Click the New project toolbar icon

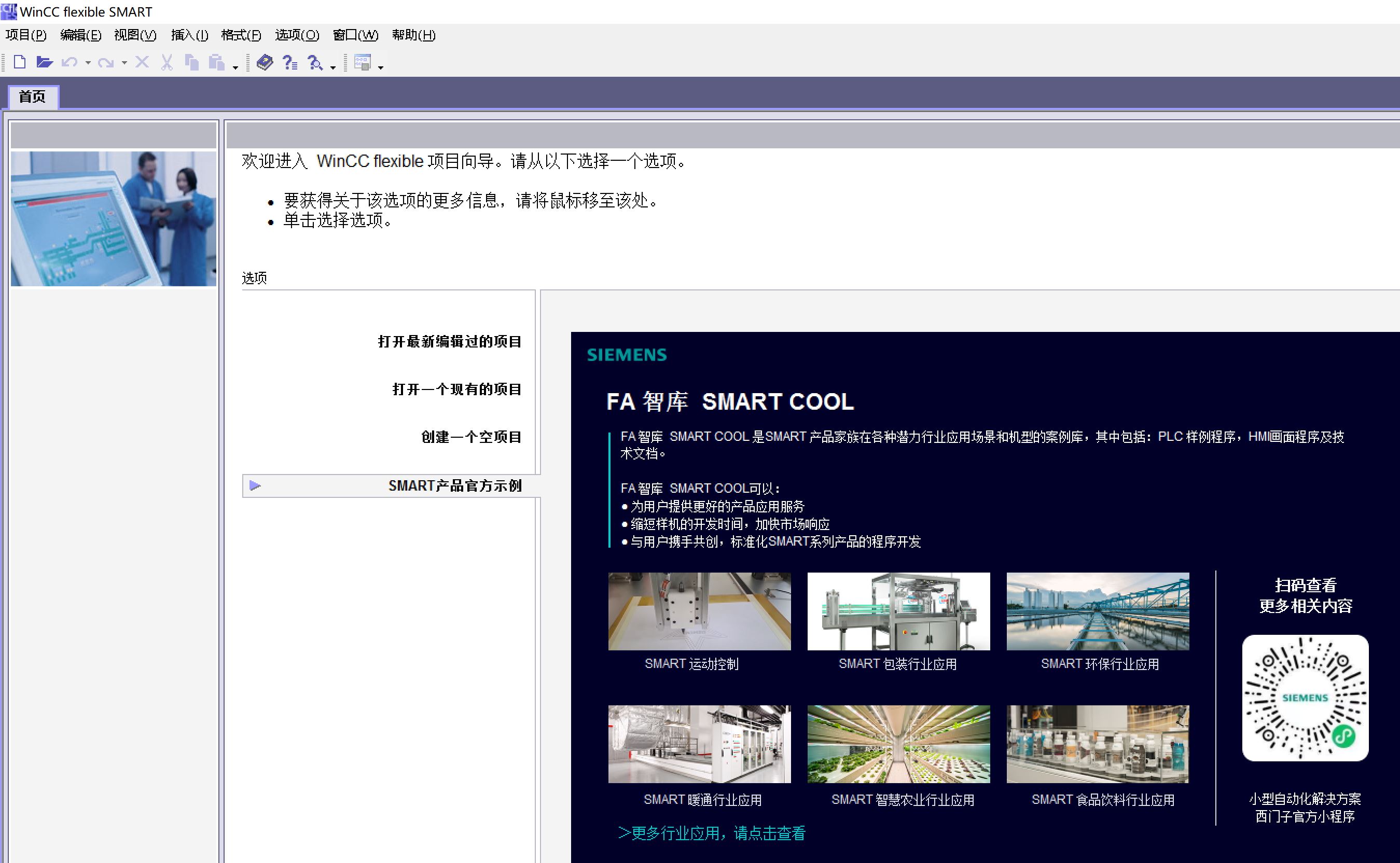[19, 62]
